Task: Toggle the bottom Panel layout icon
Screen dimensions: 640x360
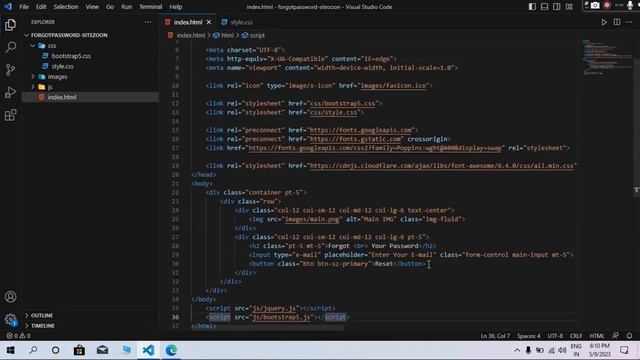Action: [544, 7]
